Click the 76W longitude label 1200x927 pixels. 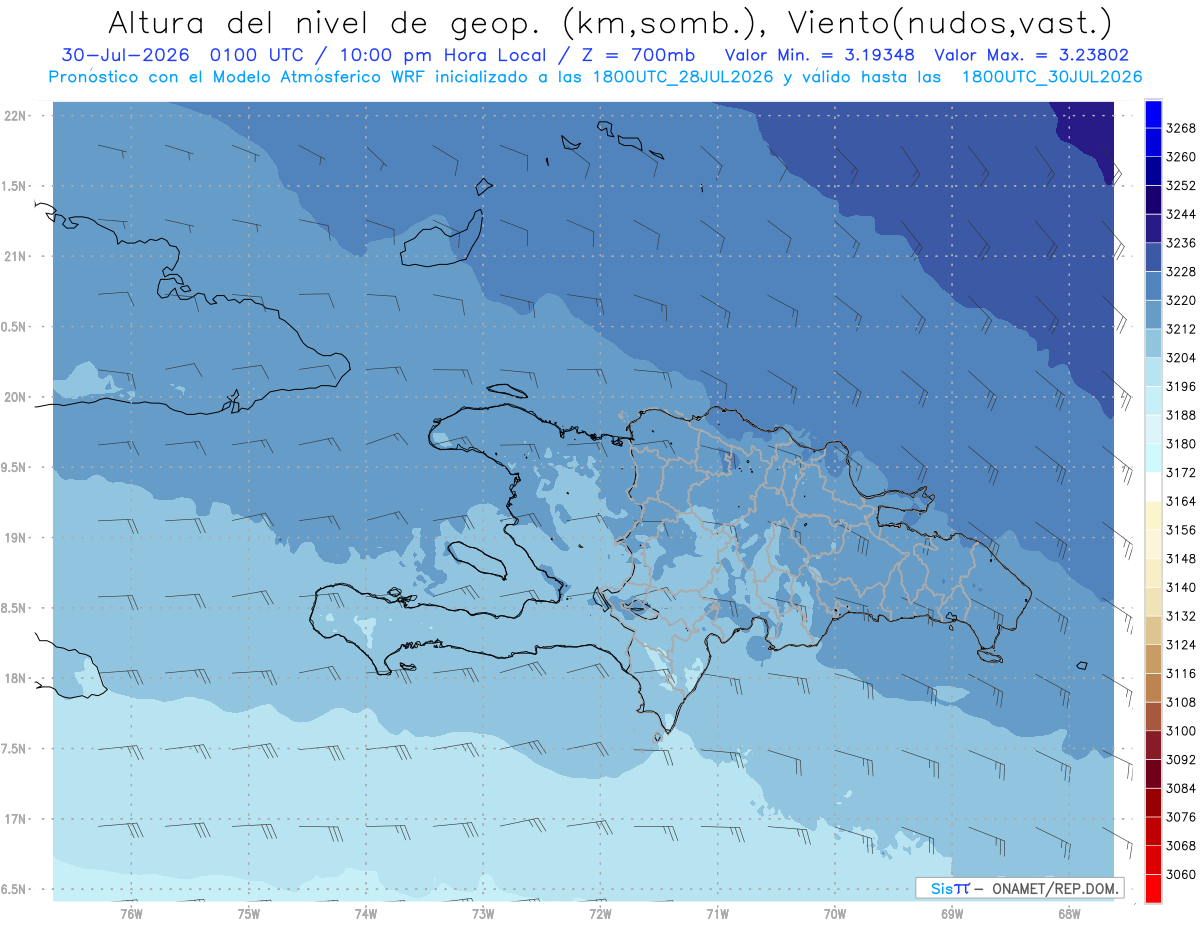(x=131, y=913)
